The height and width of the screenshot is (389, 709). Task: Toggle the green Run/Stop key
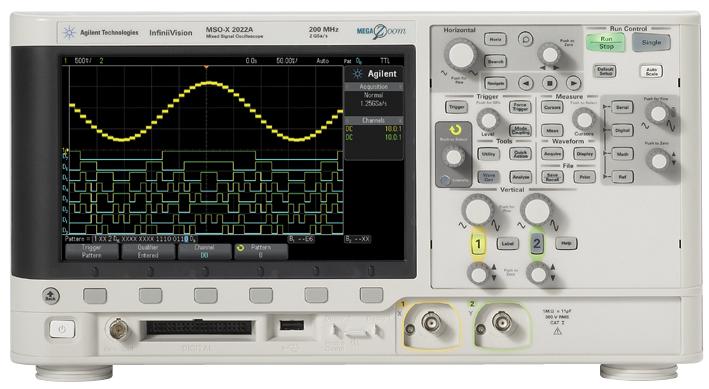(606, 43)
